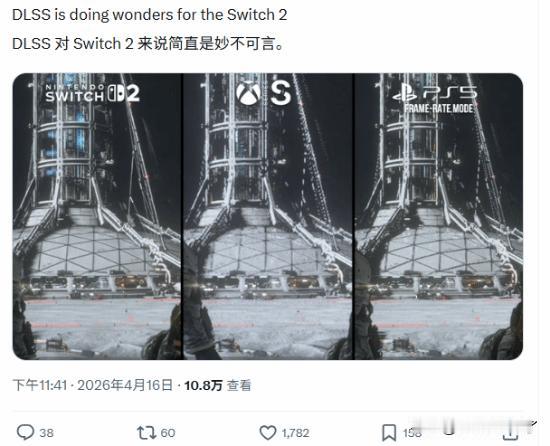Open the retweet count 60
This screenshot has height=446, width=550.
coord(168,433)
